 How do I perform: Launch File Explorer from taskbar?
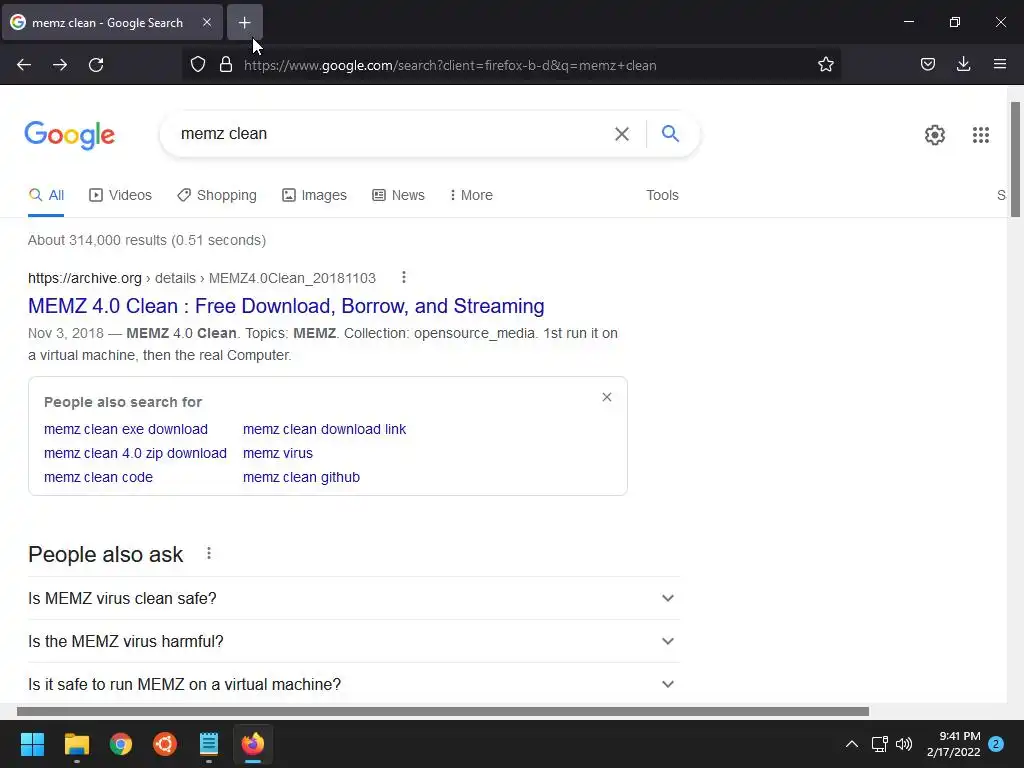point(76,744)
